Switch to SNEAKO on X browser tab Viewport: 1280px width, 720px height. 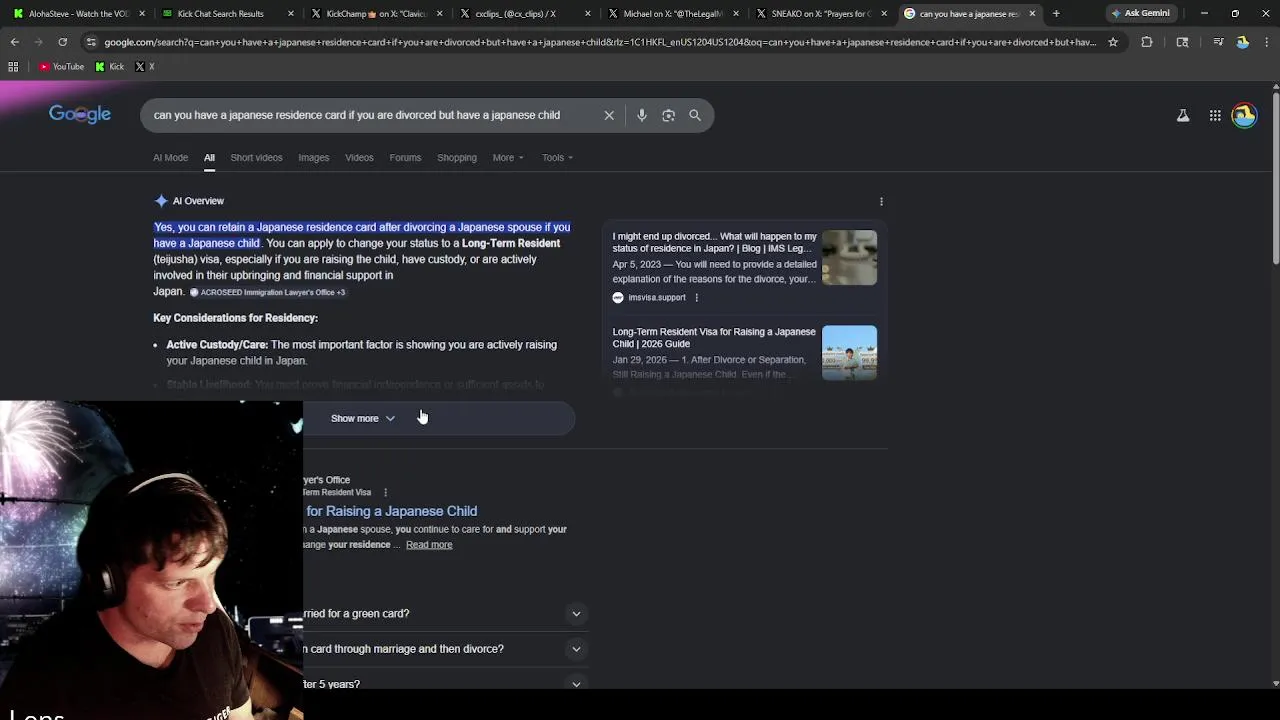click(820, 13)
